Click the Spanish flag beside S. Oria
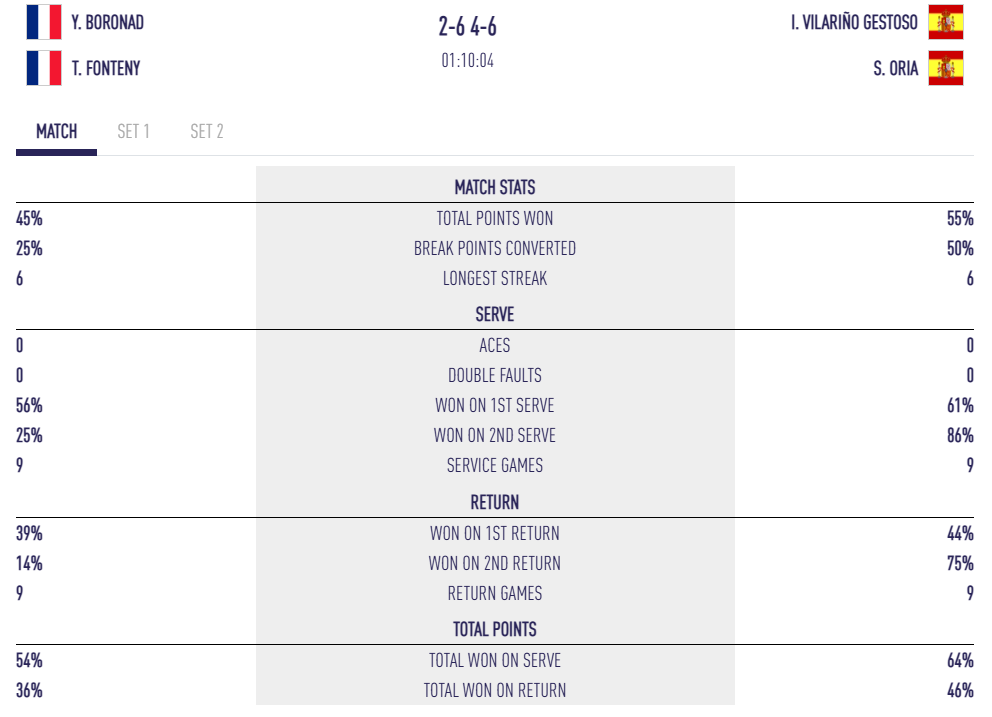The image size is (992, 717). click(x=945, y=68)
